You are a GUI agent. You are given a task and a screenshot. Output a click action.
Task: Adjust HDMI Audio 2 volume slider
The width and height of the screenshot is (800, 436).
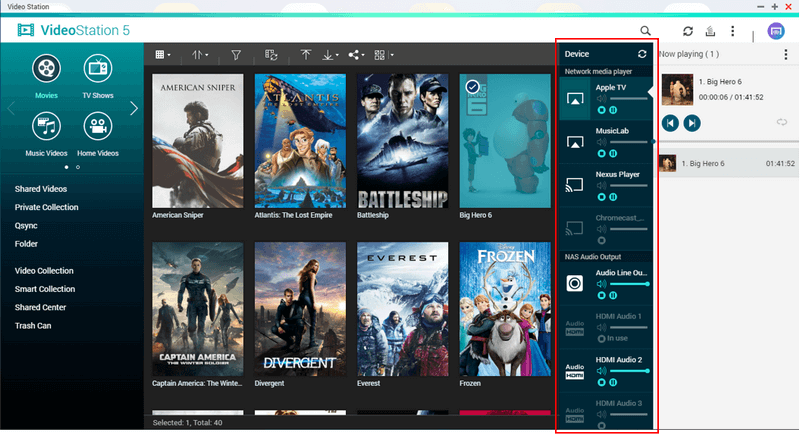tap(630, 371)
